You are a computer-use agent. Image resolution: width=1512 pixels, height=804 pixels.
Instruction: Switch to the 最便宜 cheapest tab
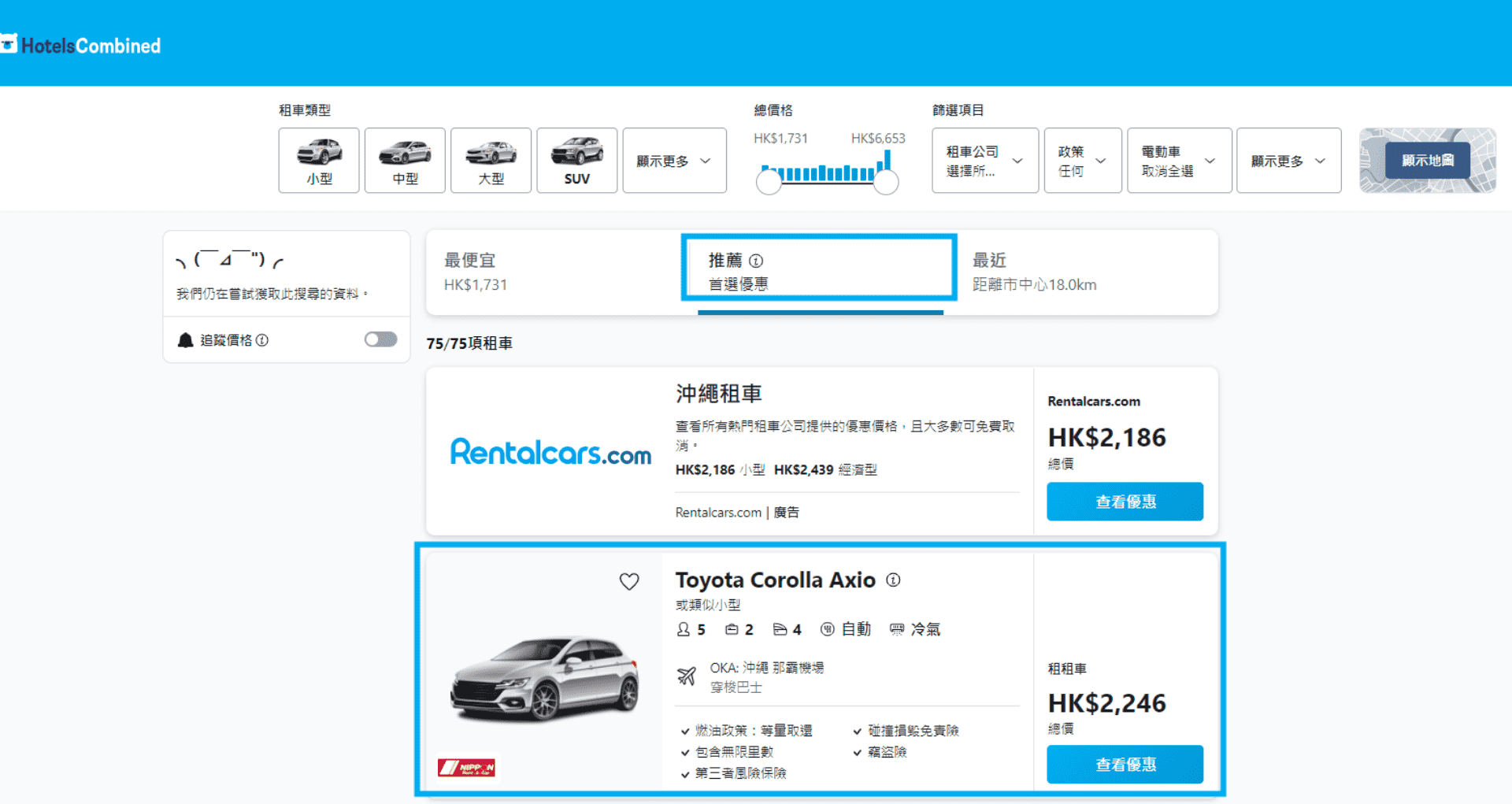[554, 272]
